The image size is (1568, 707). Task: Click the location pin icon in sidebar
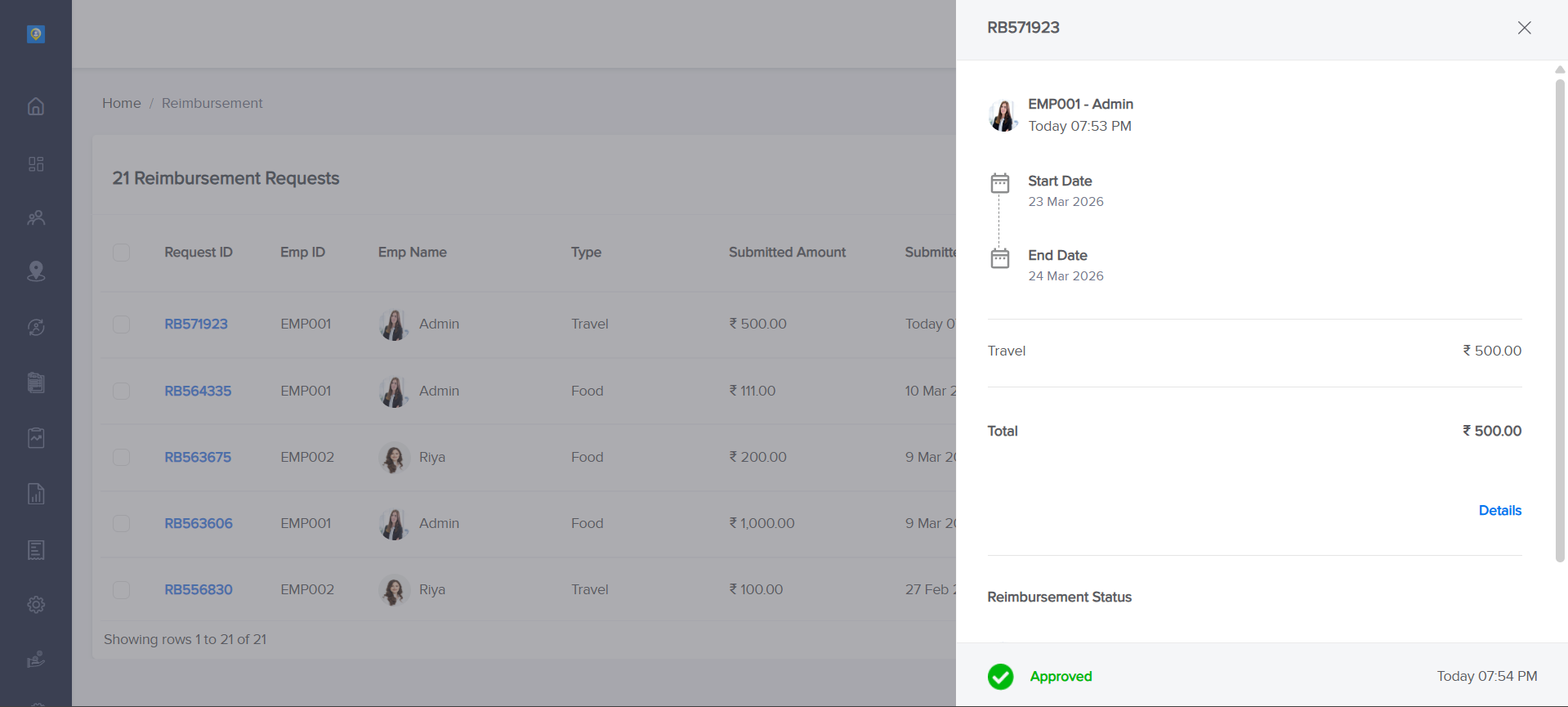click(36, 271)
